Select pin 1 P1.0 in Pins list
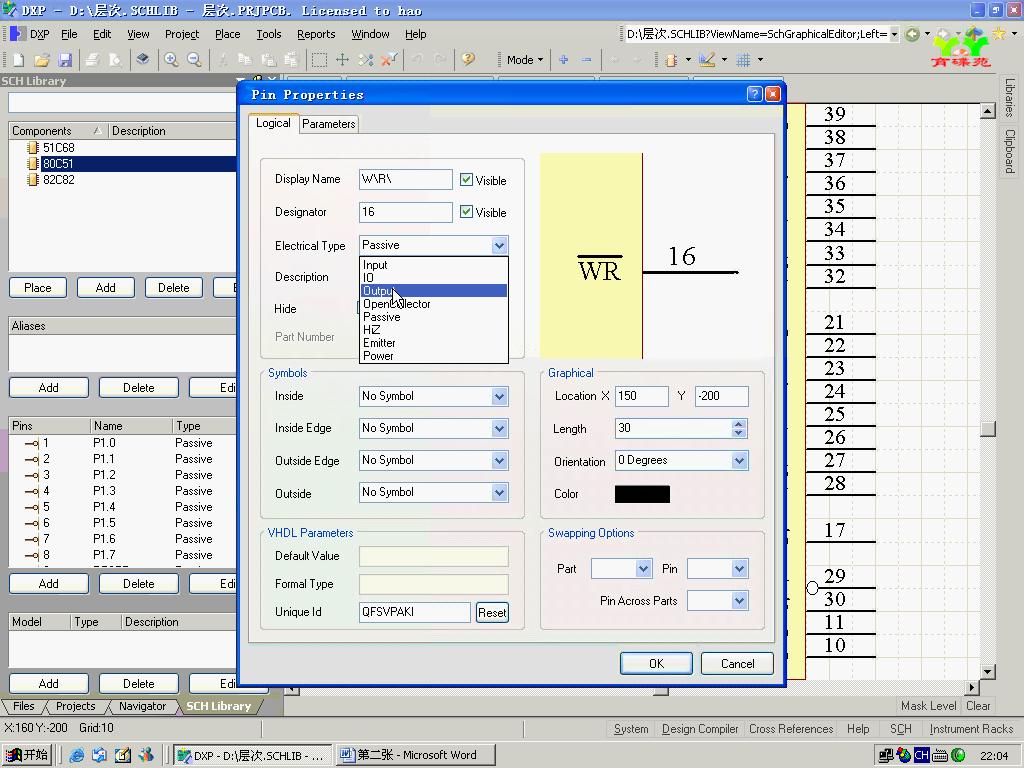 (x=122, y=443)
